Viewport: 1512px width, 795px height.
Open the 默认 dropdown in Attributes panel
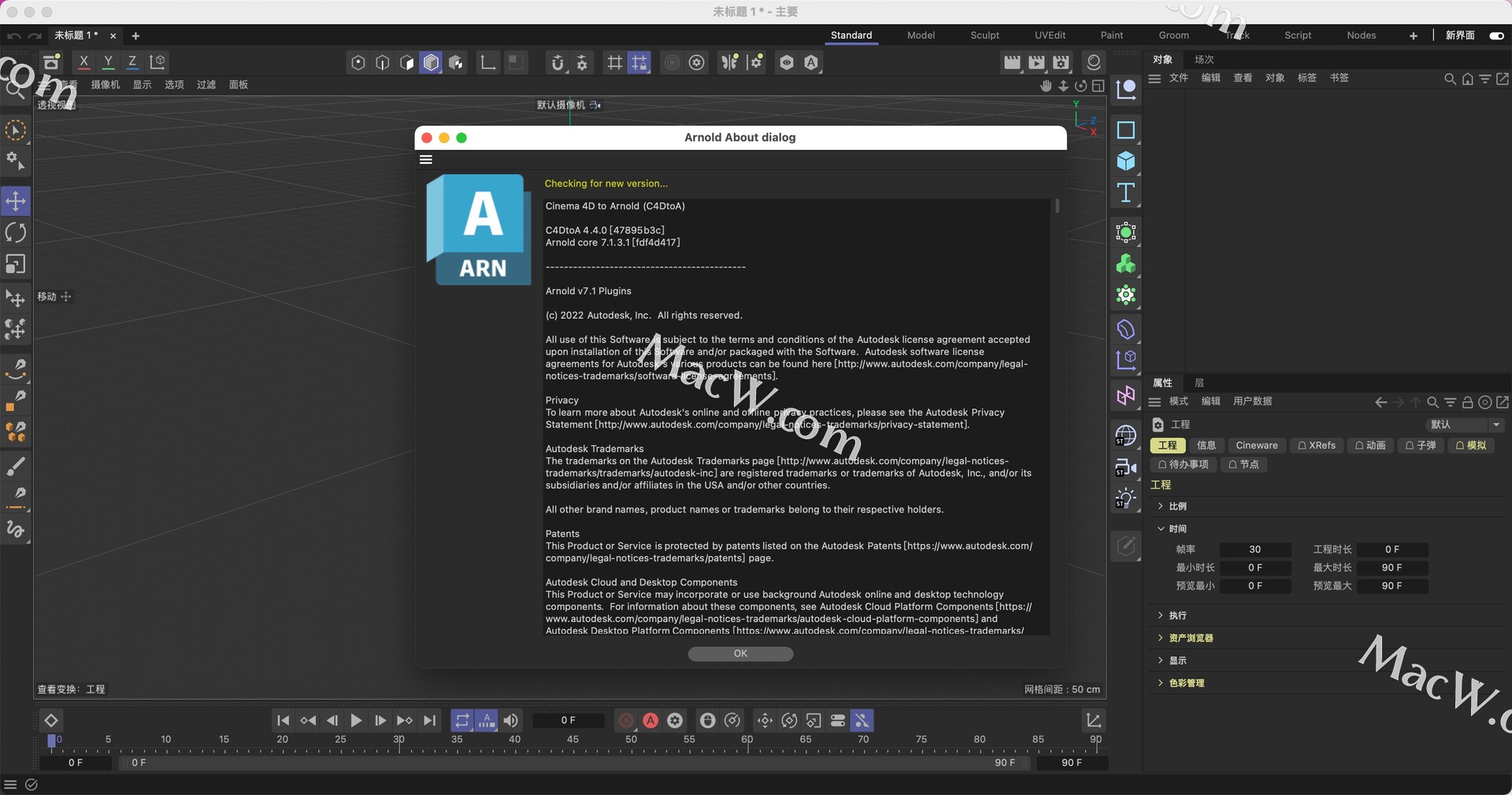click(1466, 425)
